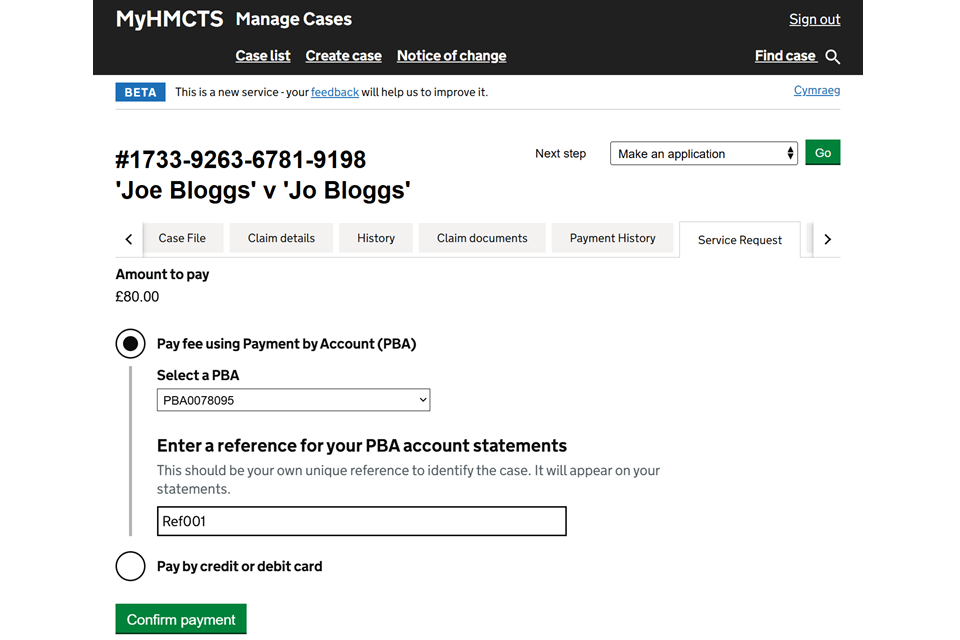This screenshot has height=640, width=960.
Task: Open the Payment History tab
Action: (612, 238)
